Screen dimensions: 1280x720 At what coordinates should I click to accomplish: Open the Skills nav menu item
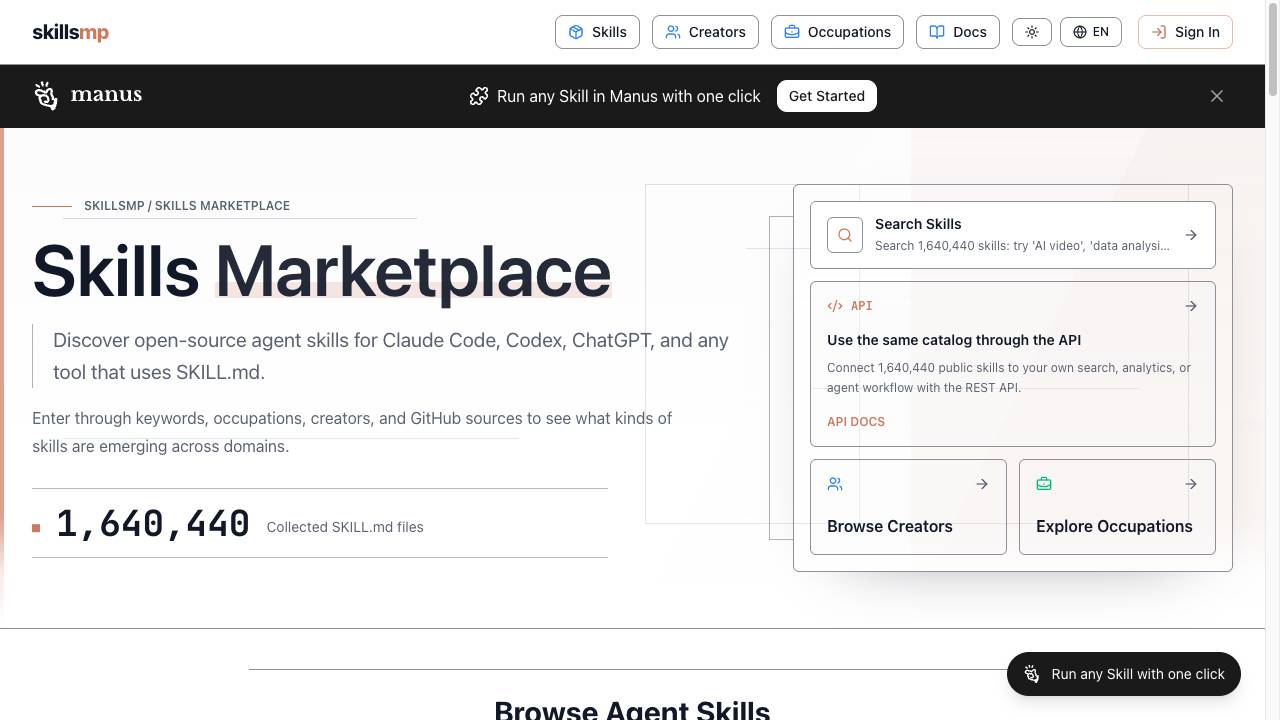point(597,32)
